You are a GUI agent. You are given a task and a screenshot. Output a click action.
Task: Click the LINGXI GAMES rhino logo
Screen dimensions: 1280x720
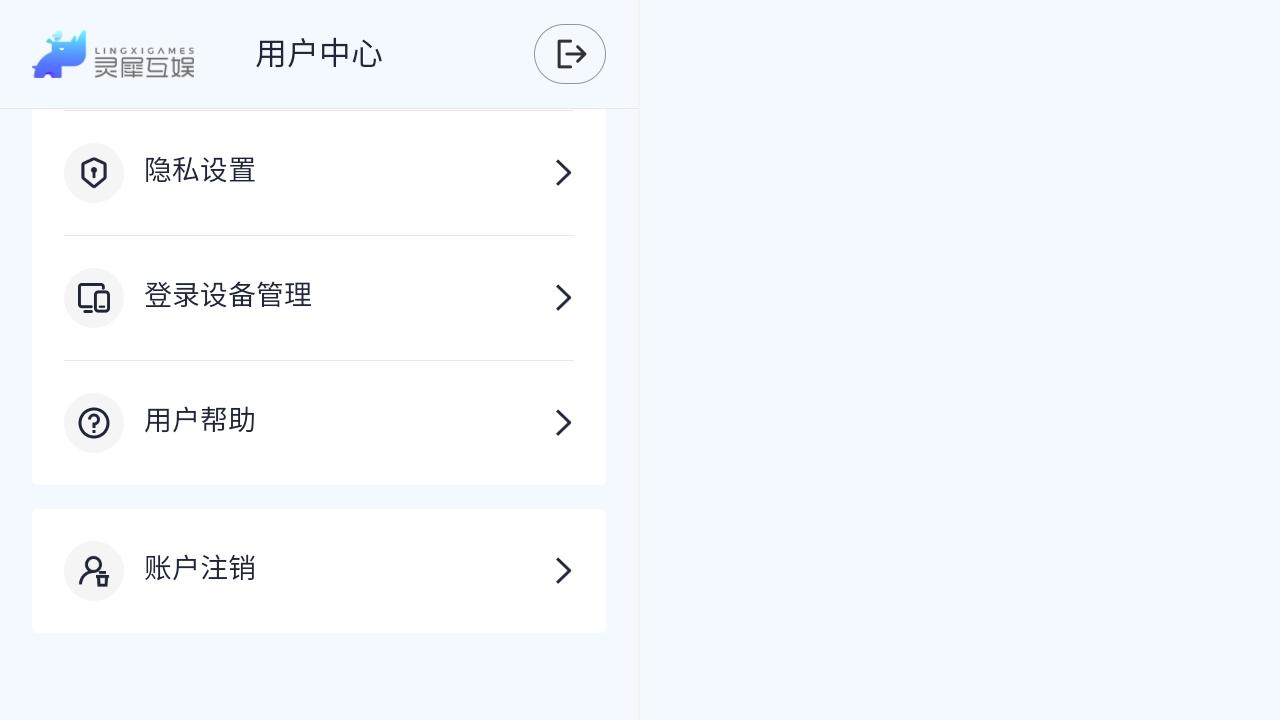tap(58, 52)
